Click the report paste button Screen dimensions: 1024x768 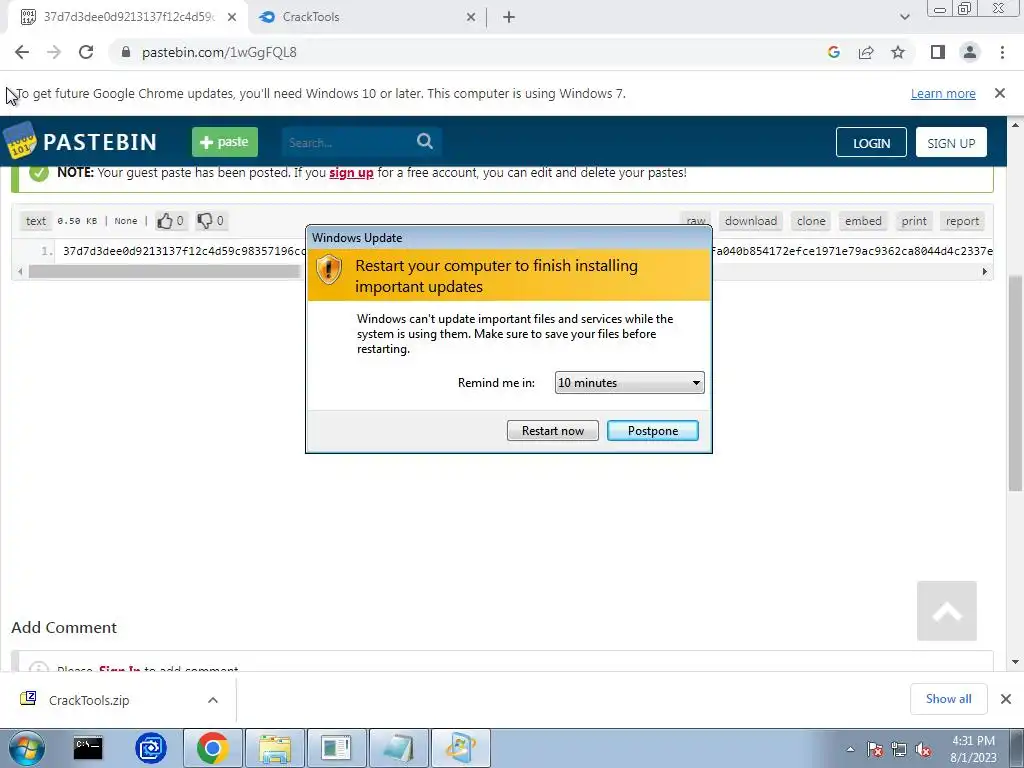pyautogui.click(x=962, y=221)
